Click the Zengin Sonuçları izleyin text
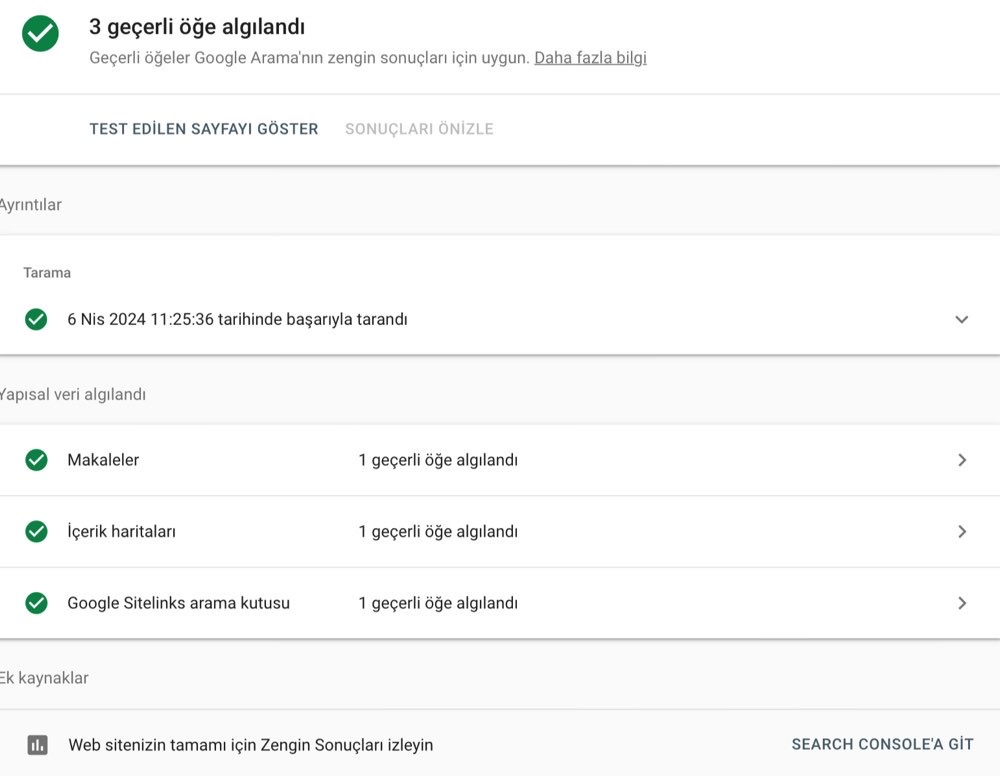 (x=250, y=745)
